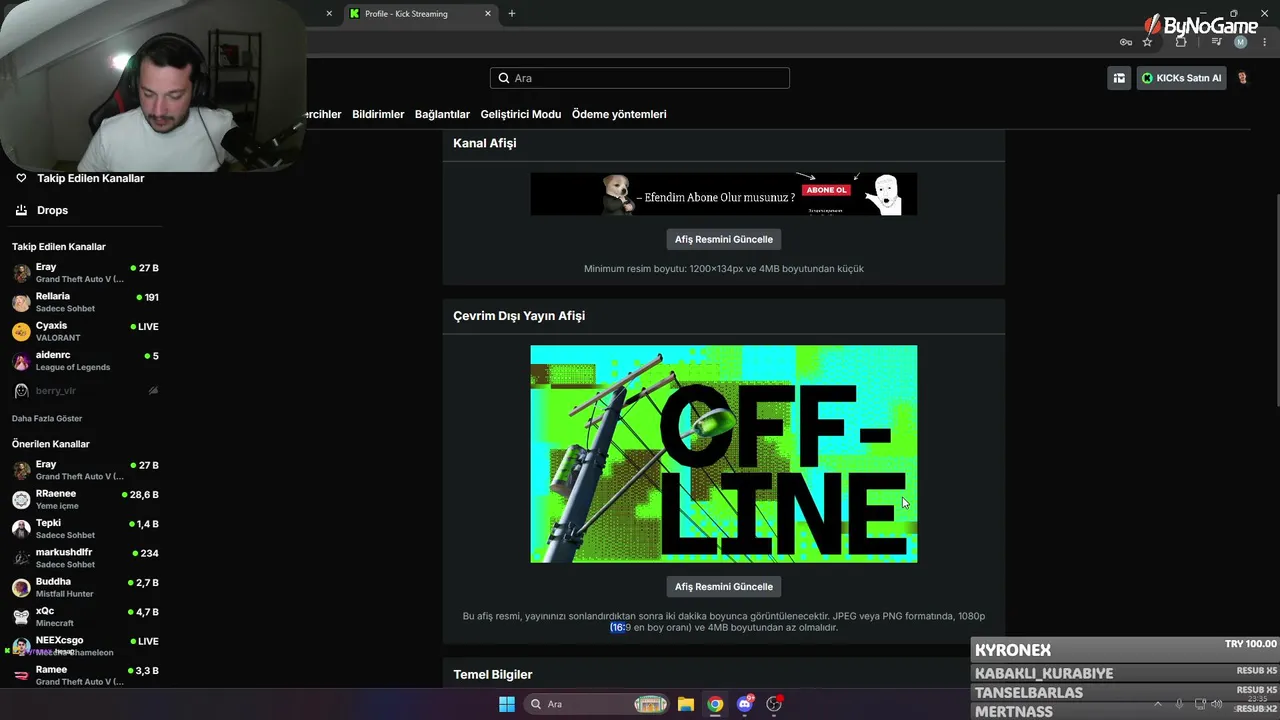Bookmark this page with the star icon
The height and width of the screenshot is (720, 1280).
1147,42
